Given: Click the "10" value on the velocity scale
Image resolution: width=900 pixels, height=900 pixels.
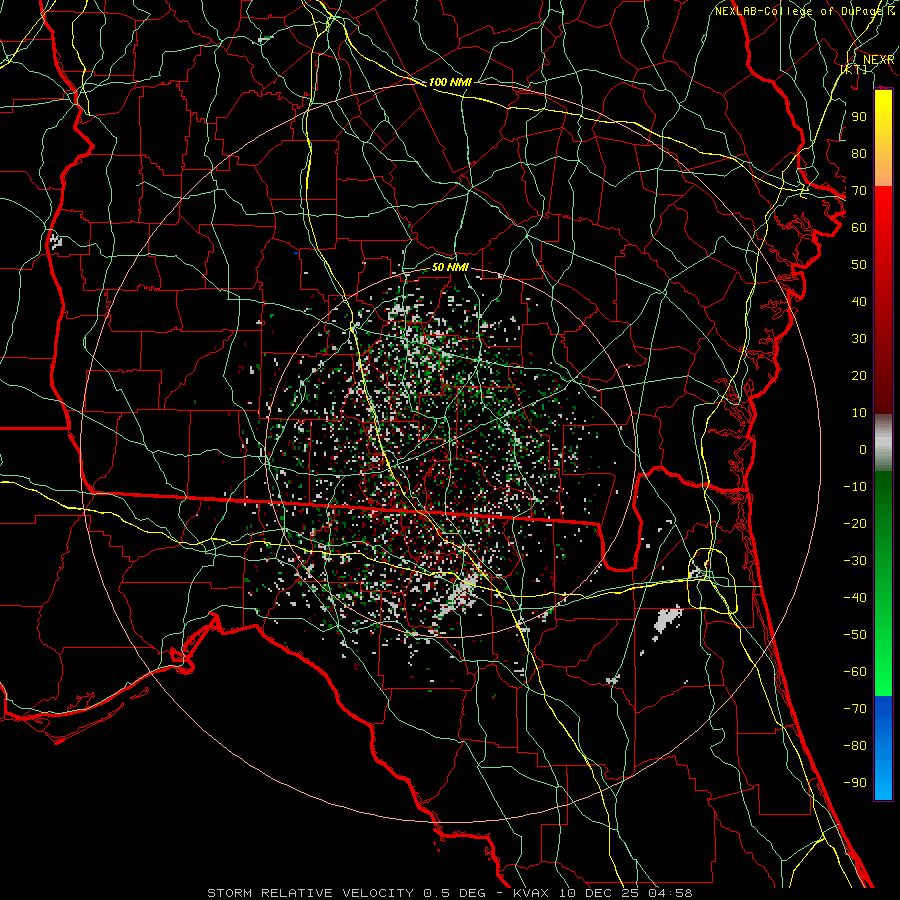Looking at the screenshot, I should [859, 413].
